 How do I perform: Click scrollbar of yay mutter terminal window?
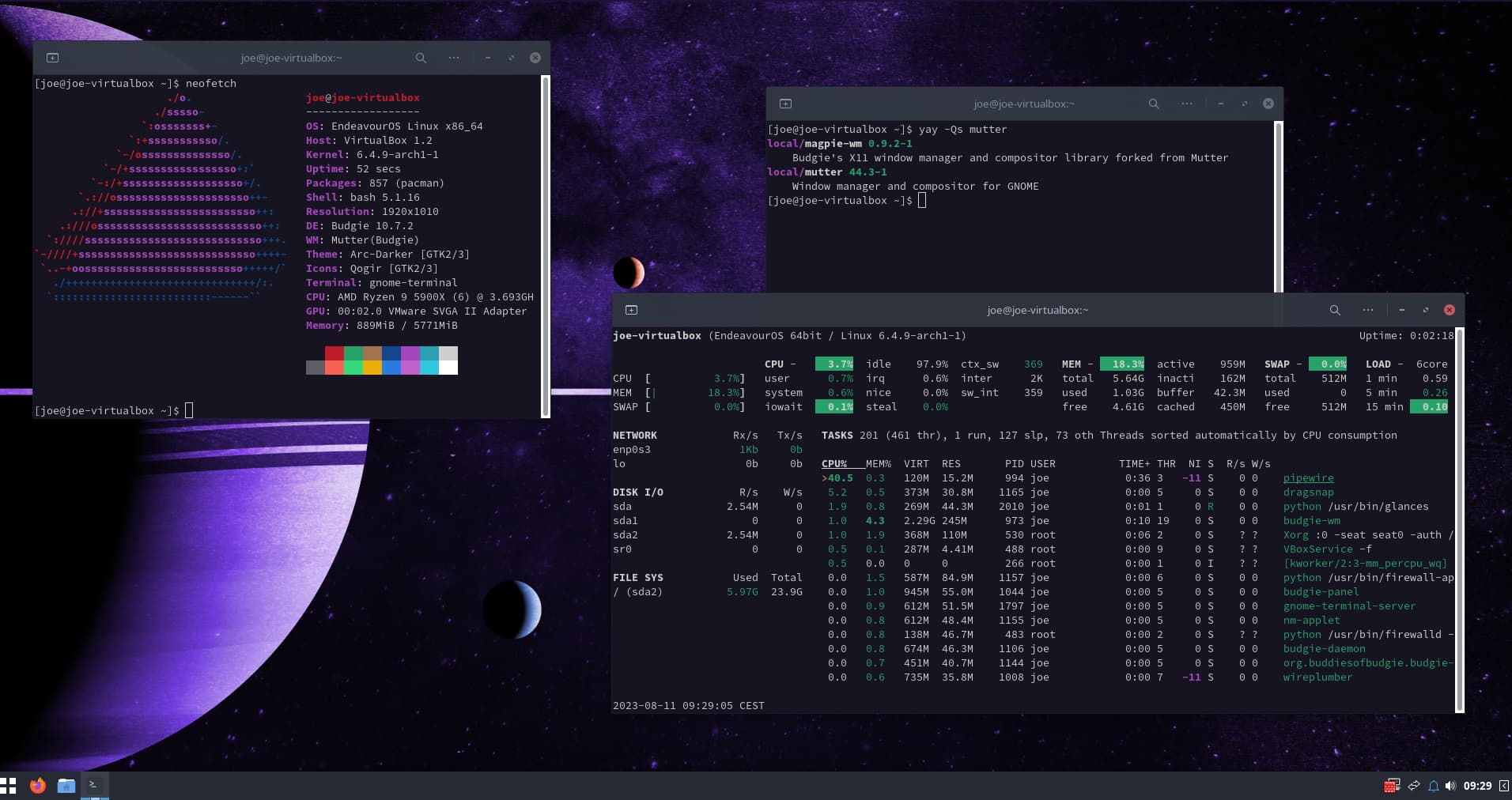(x=1278, y=207)
